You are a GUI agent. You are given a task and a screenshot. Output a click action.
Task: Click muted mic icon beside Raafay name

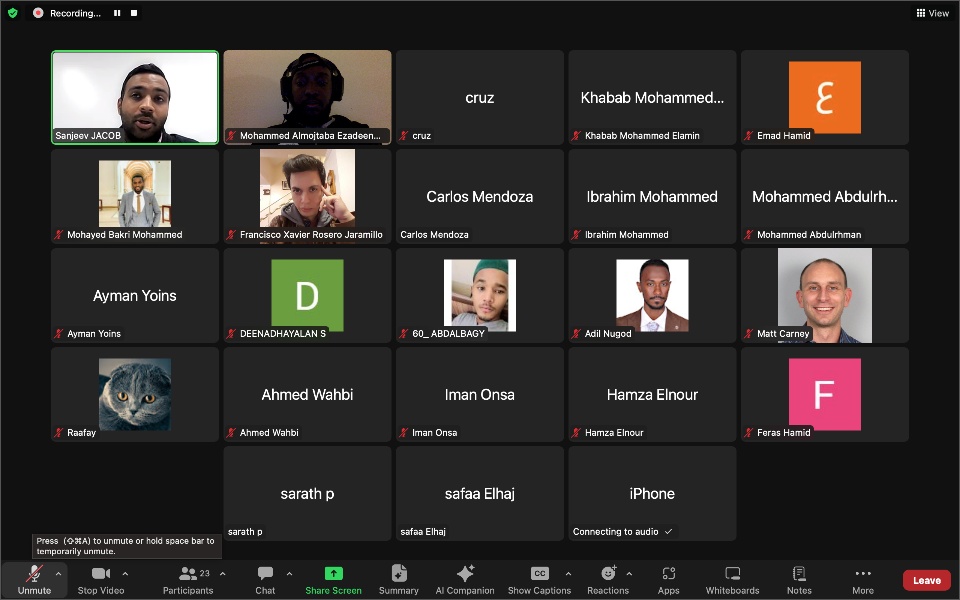click(59, 433)
